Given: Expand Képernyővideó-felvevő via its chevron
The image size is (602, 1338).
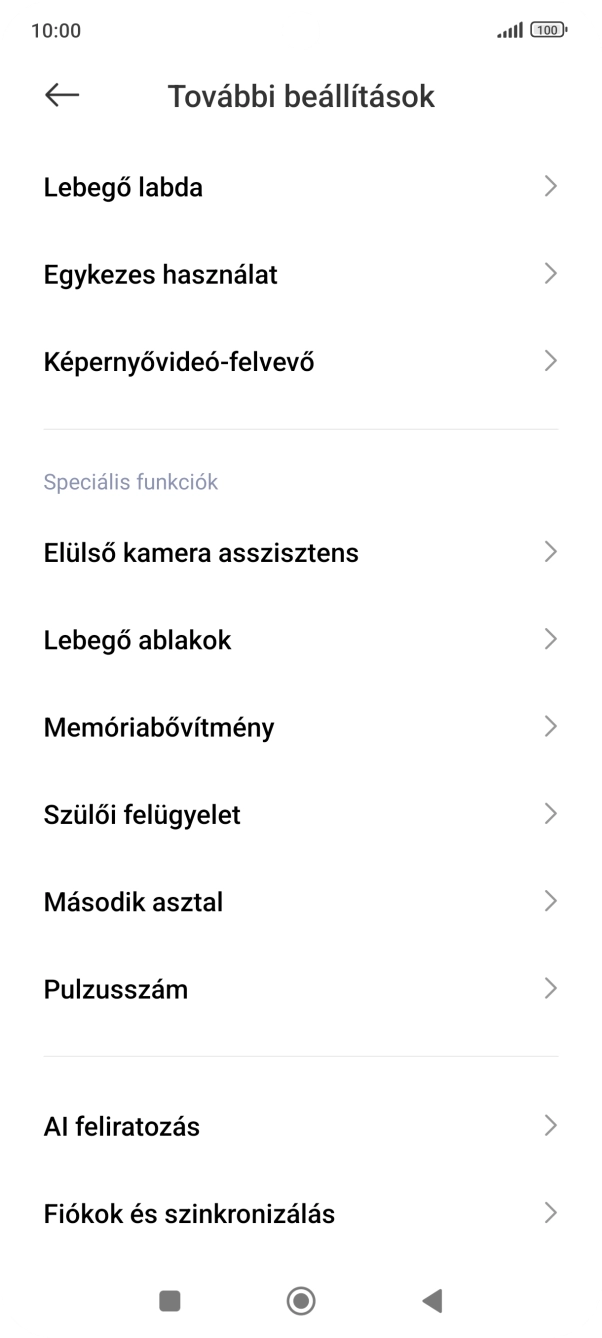Looking at the screenshot, I should point(551,361).
